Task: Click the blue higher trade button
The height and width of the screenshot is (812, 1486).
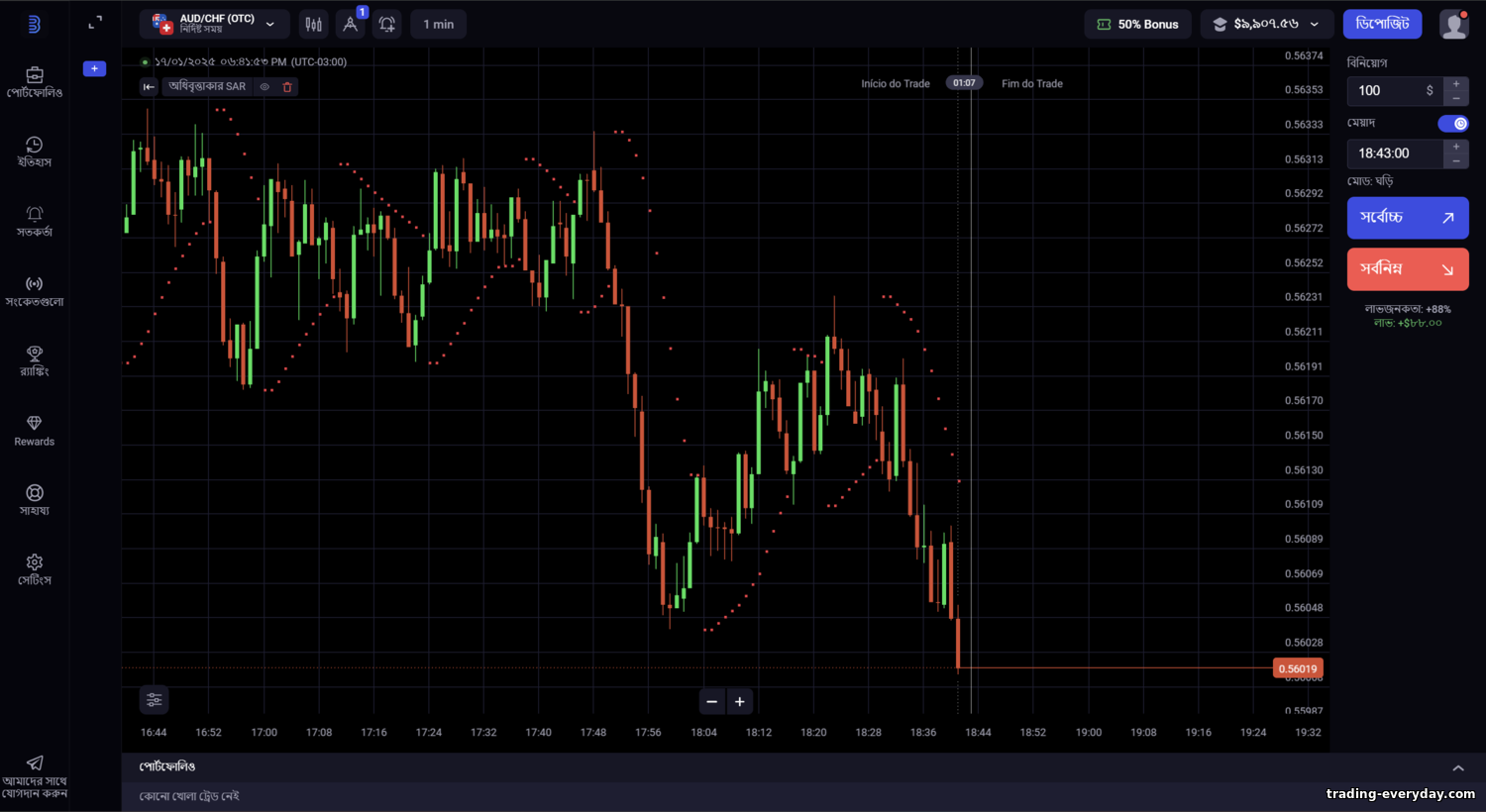Action: click(1408, 218)
